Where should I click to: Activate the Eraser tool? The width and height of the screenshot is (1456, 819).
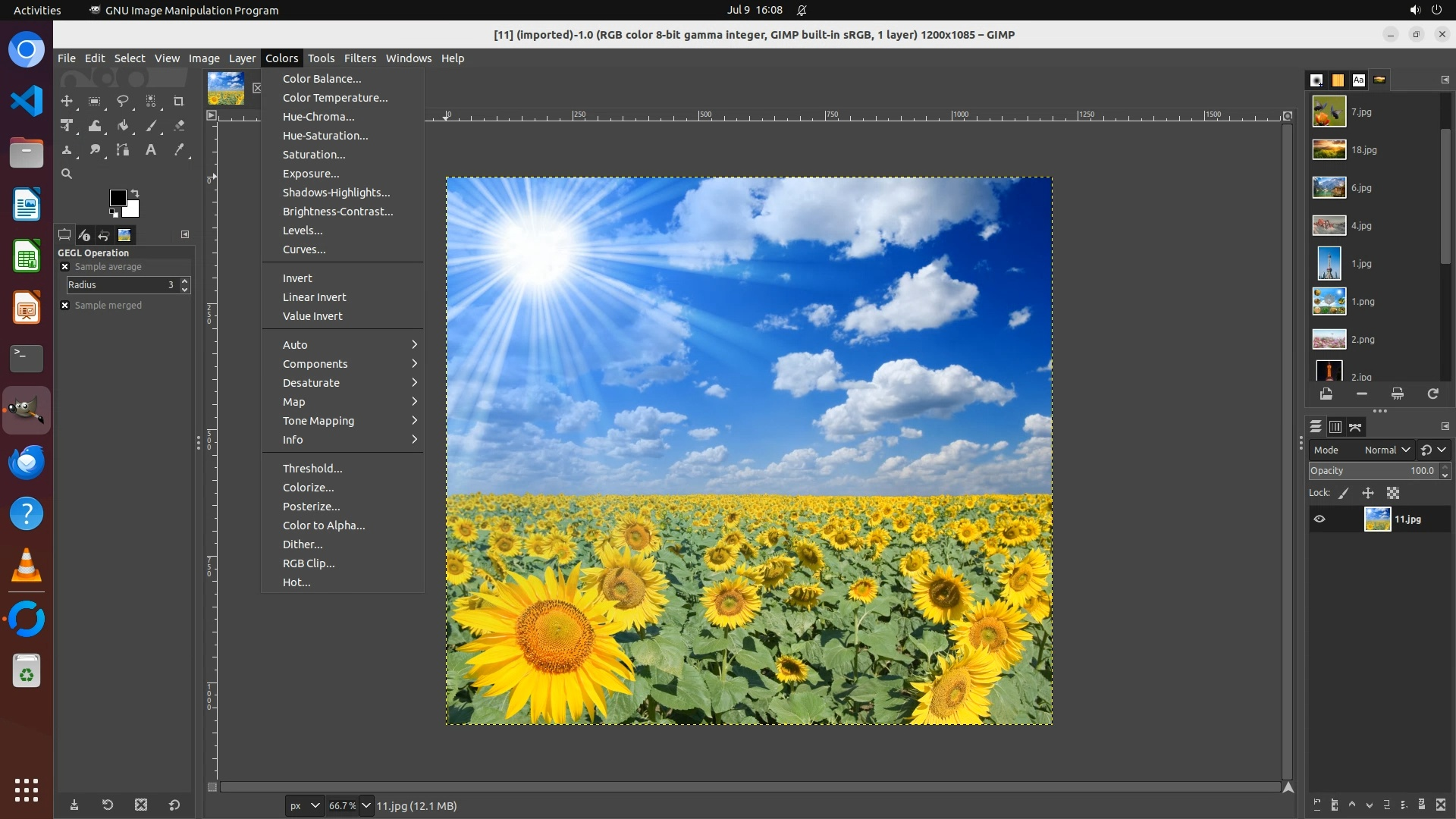(179, 126)
